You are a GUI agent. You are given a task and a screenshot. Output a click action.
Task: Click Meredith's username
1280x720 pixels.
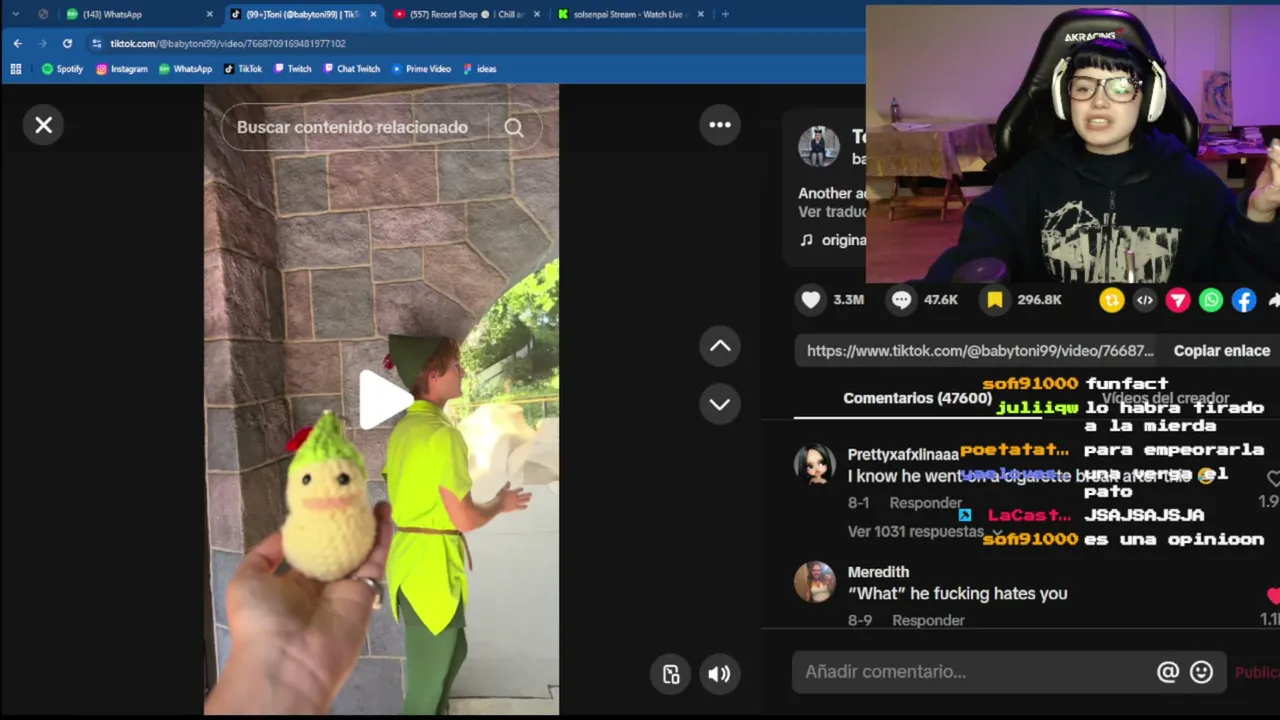point(878,572)
